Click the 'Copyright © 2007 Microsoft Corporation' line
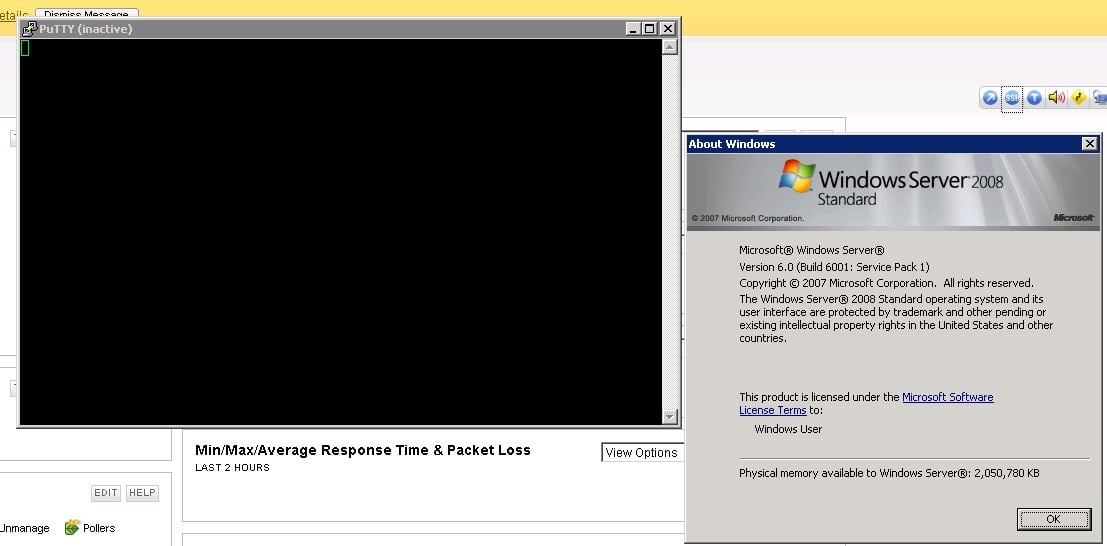The image size is (1107, 546). [886, 283]
